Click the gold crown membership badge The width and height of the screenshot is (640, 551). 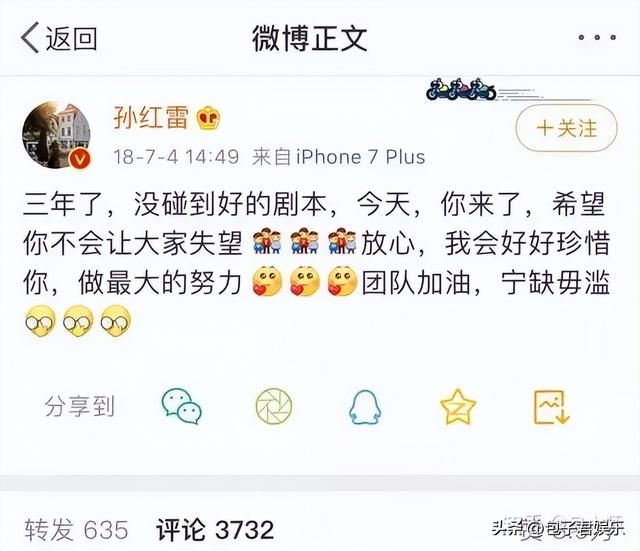(208, 118)
